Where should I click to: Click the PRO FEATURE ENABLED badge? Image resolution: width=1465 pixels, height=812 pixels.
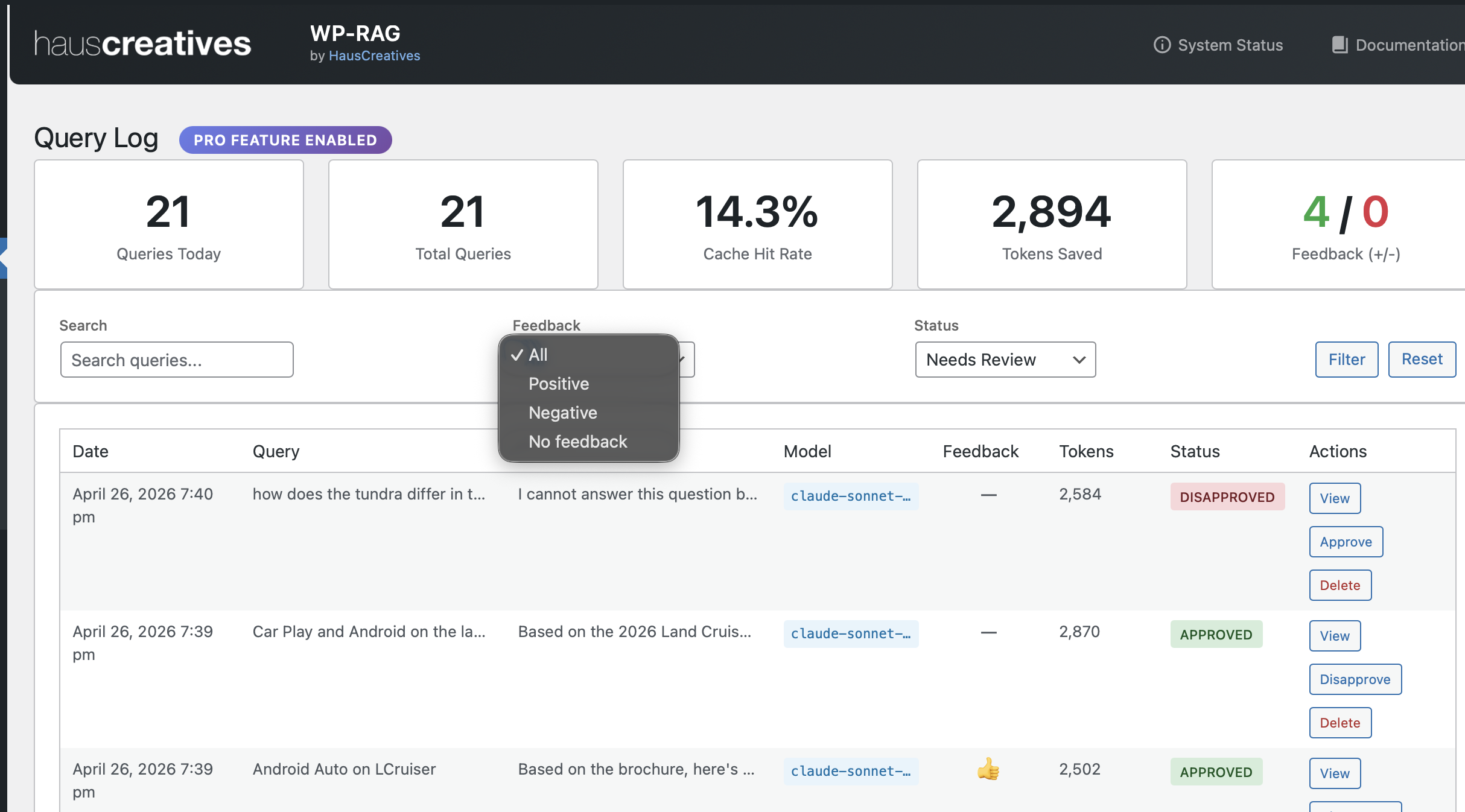pos(285,140)
